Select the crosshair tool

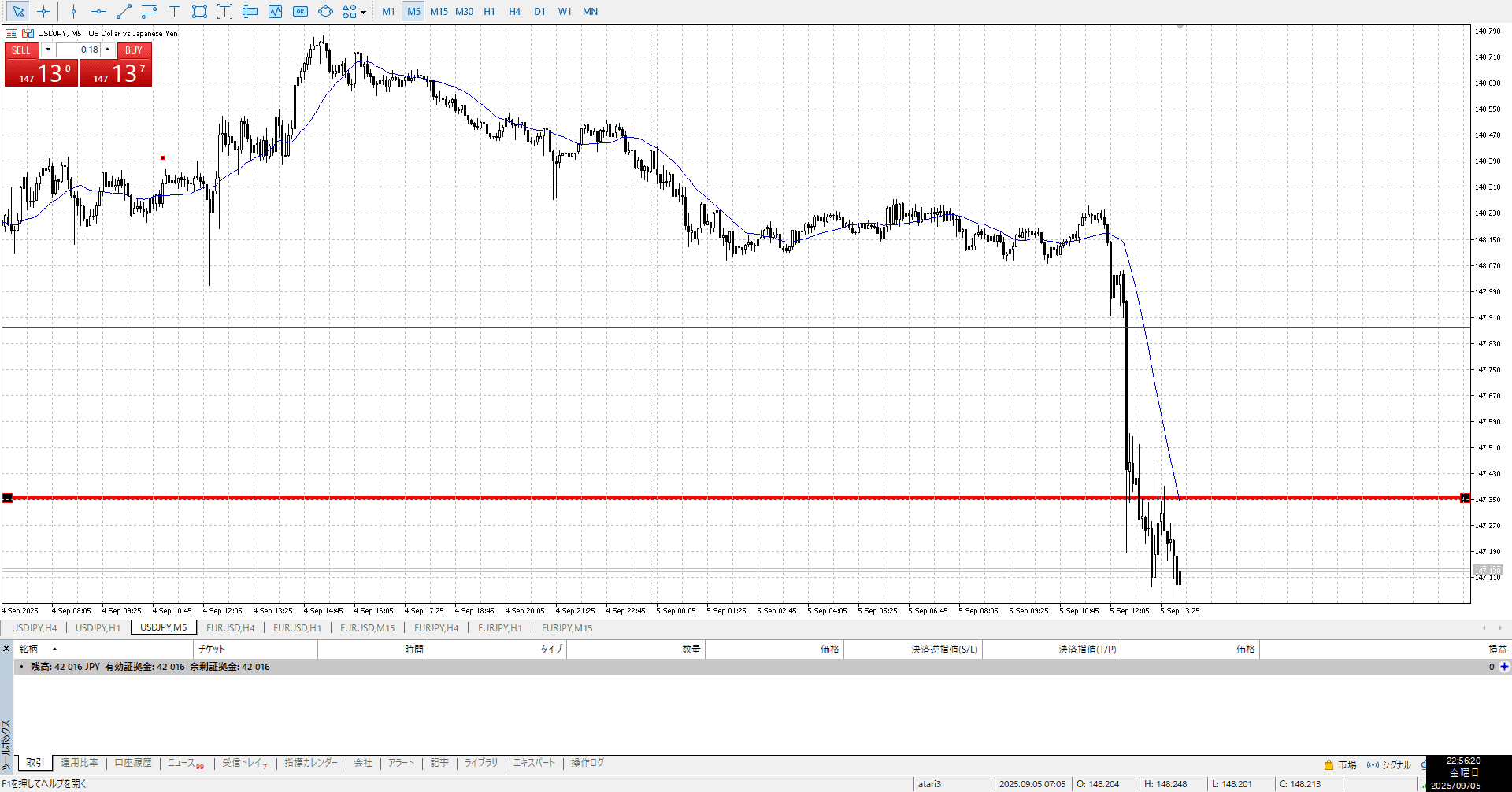[x=43, y=12]
